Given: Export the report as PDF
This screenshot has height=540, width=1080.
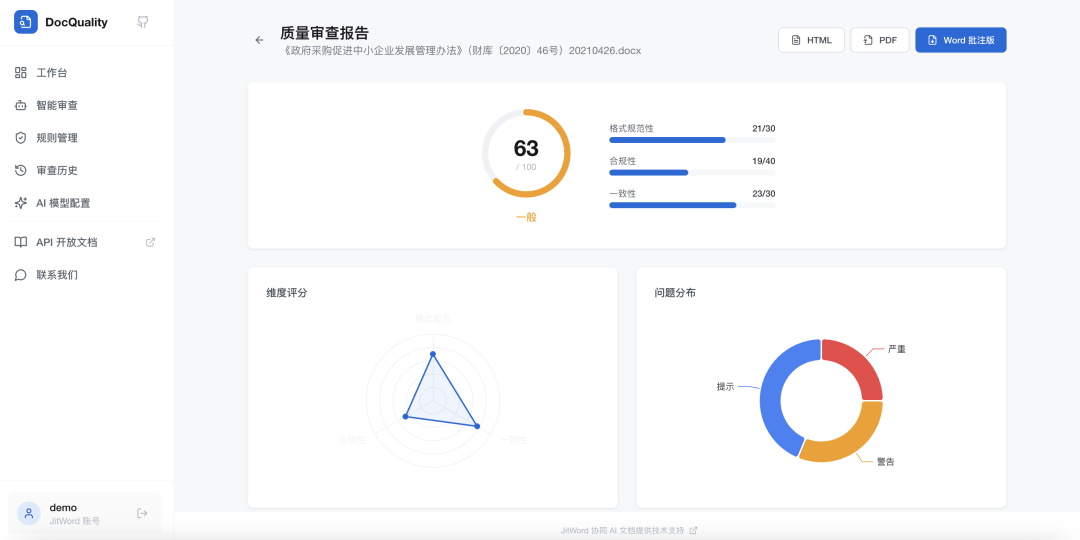Looking at the screenshot, I should click(880, 40).
